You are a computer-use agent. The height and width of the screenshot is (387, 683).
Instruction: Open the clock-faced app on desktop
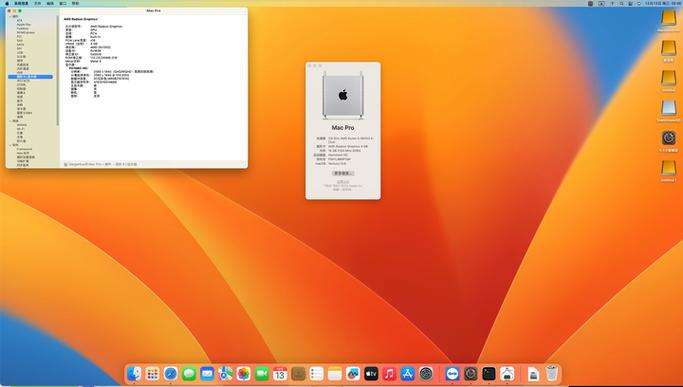669,138
